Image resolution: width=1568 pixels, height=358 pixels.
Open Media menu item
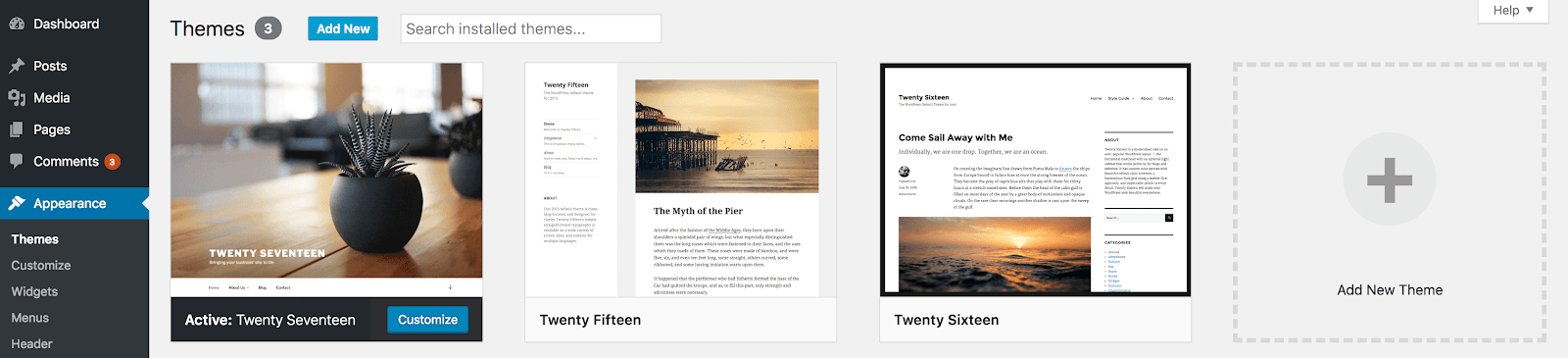pos(74,98)
